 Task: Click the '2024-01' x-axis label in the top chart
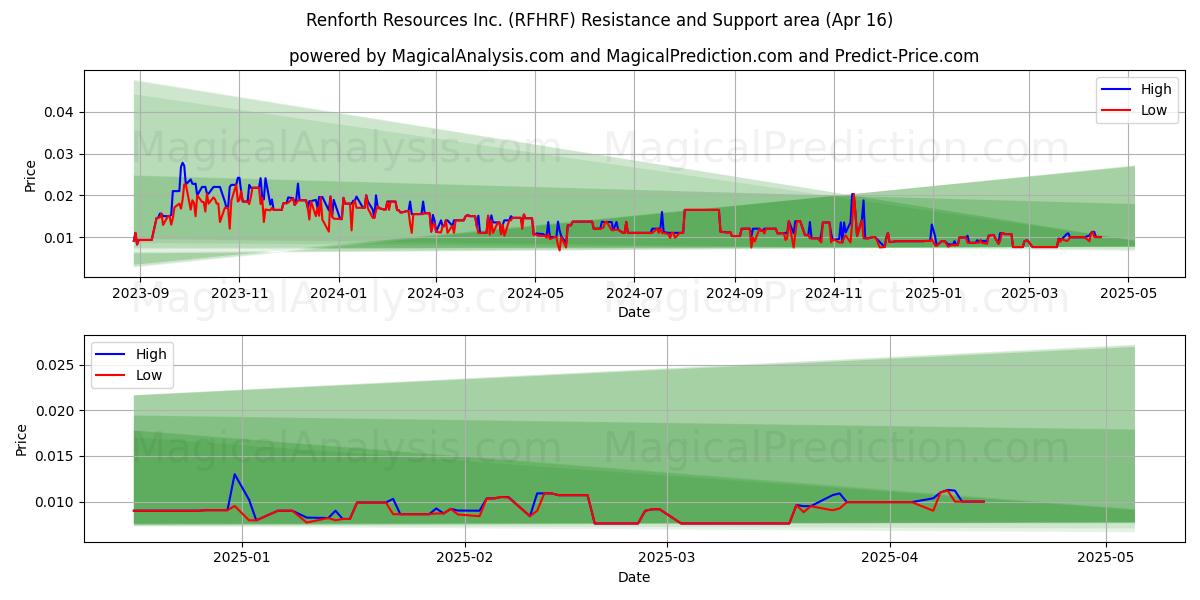[338, 294]
